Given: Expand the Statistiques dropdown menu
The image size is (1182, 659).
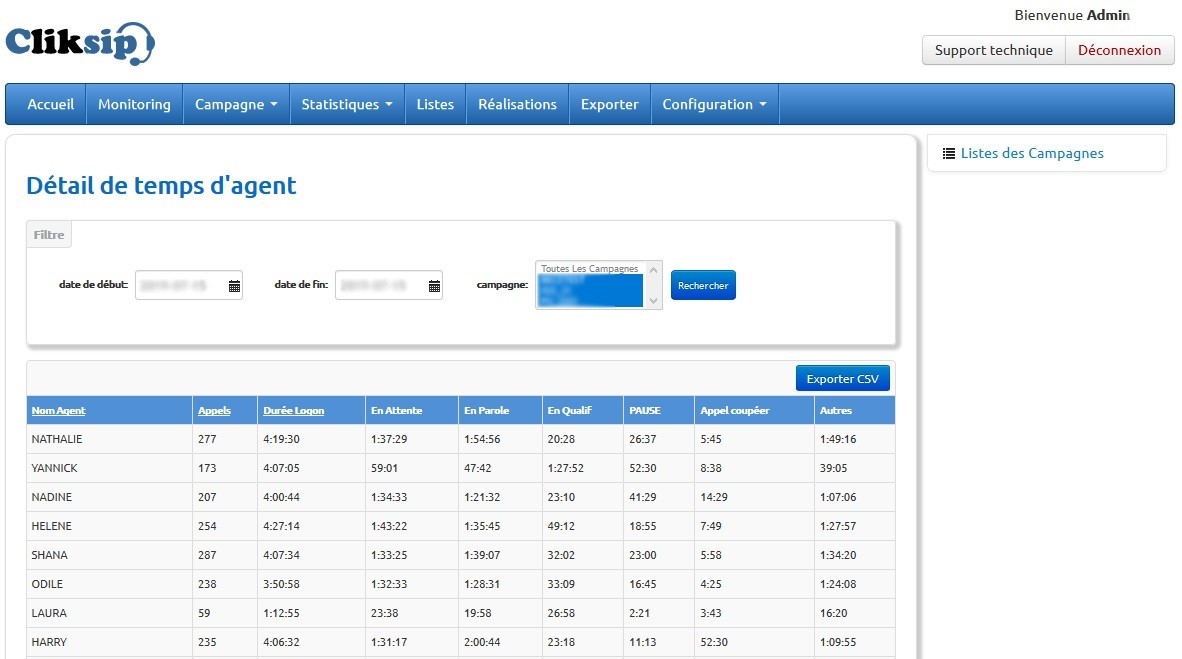Looking at the screenshot, I should (x=346, y=104).
